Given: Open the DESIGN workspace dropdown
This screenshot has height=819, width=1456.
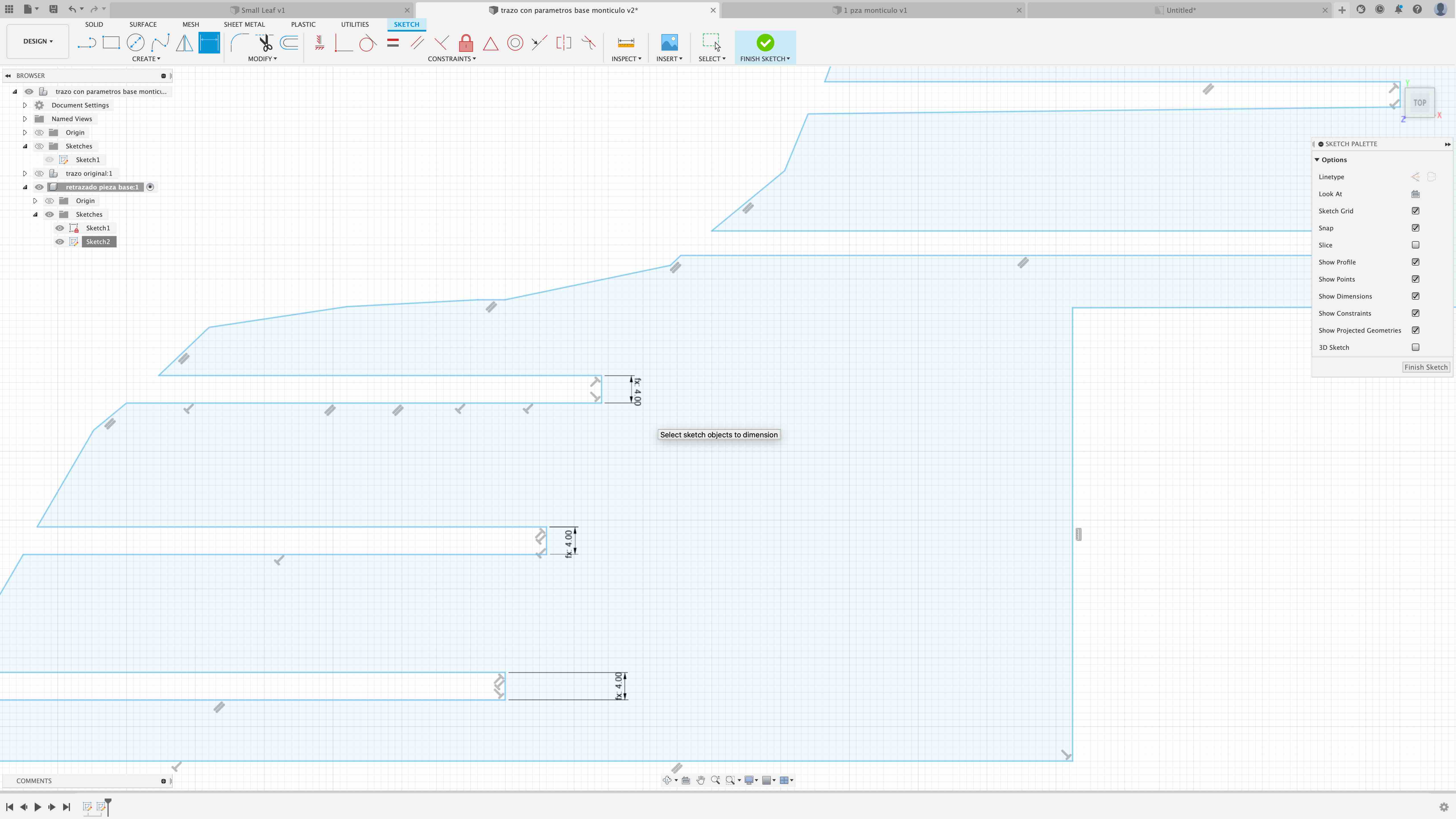Looking at the screenshot, I should [x=37, y=41].
